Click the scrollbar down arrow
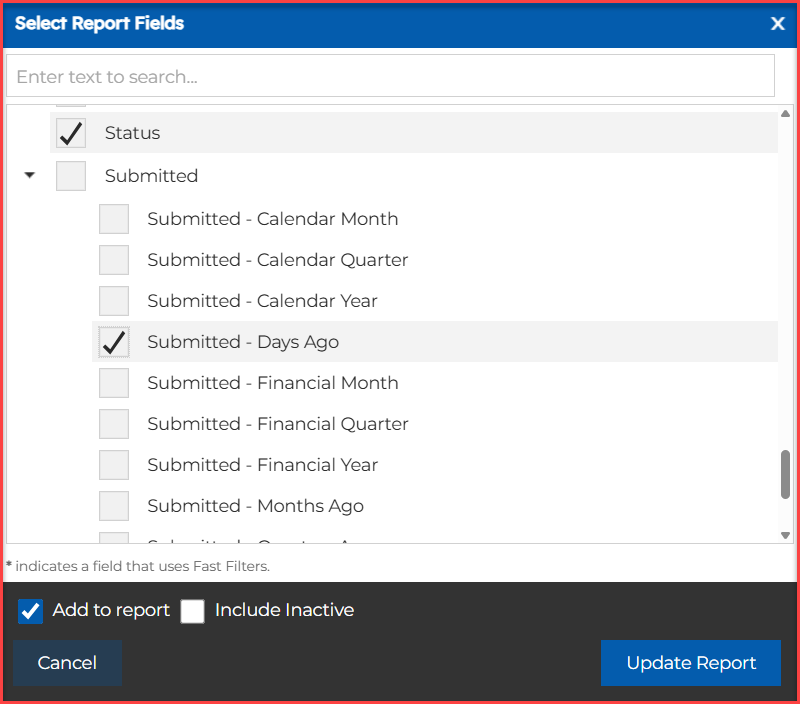Image resolution: width=800 pixels, height=704 pixels. tap(785, 536)
